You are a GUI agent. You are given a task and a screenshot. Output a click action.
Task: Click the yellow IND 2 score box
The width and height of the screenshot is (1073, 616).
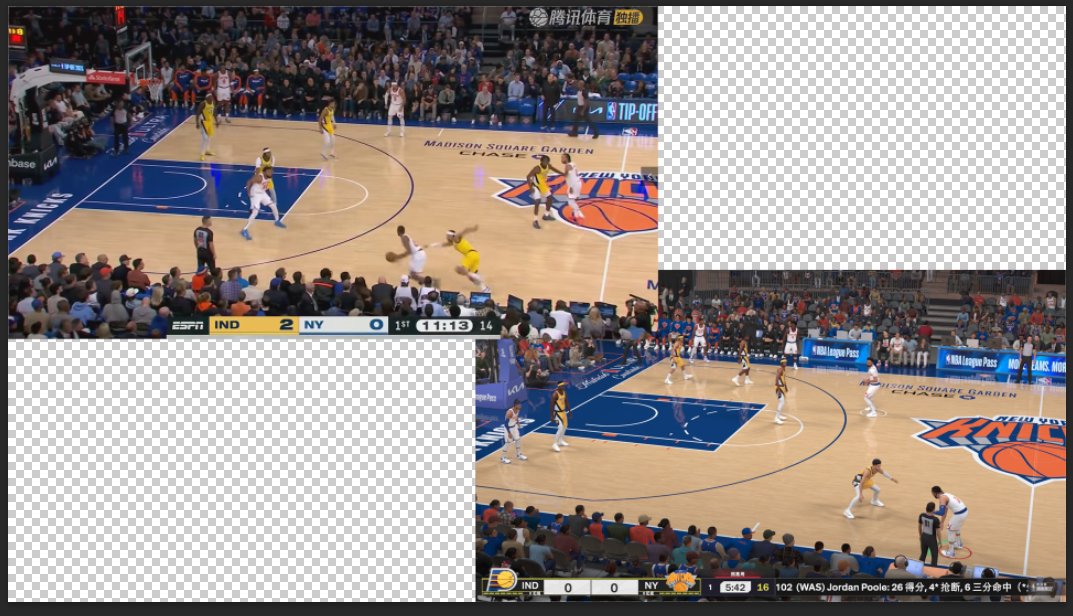click(254, 325)
